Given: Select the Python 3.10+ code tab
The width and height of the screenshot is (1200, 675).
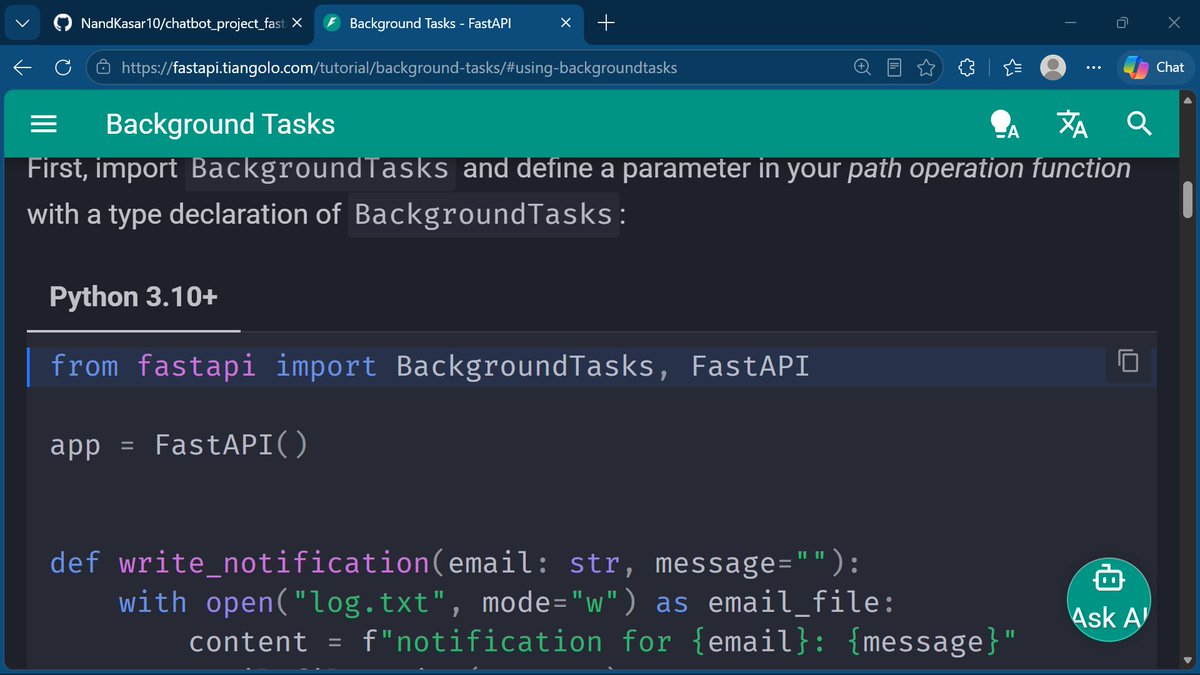Looking at the screenshot, I should pos(133,297).
